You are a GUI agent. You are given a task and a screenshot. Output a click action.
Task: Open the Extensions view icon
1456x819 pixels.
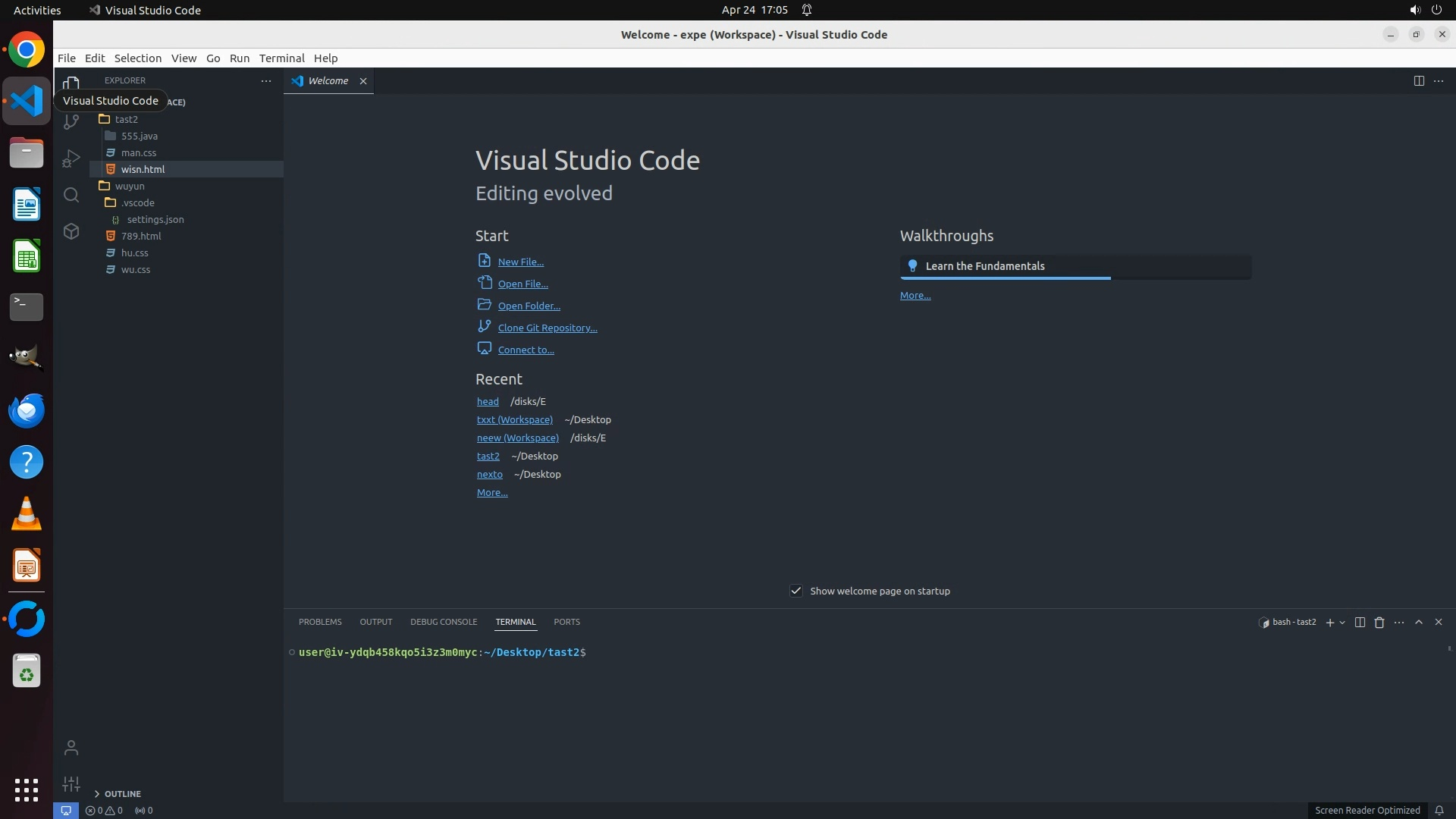pyautogui.click(x=71, y=231)
